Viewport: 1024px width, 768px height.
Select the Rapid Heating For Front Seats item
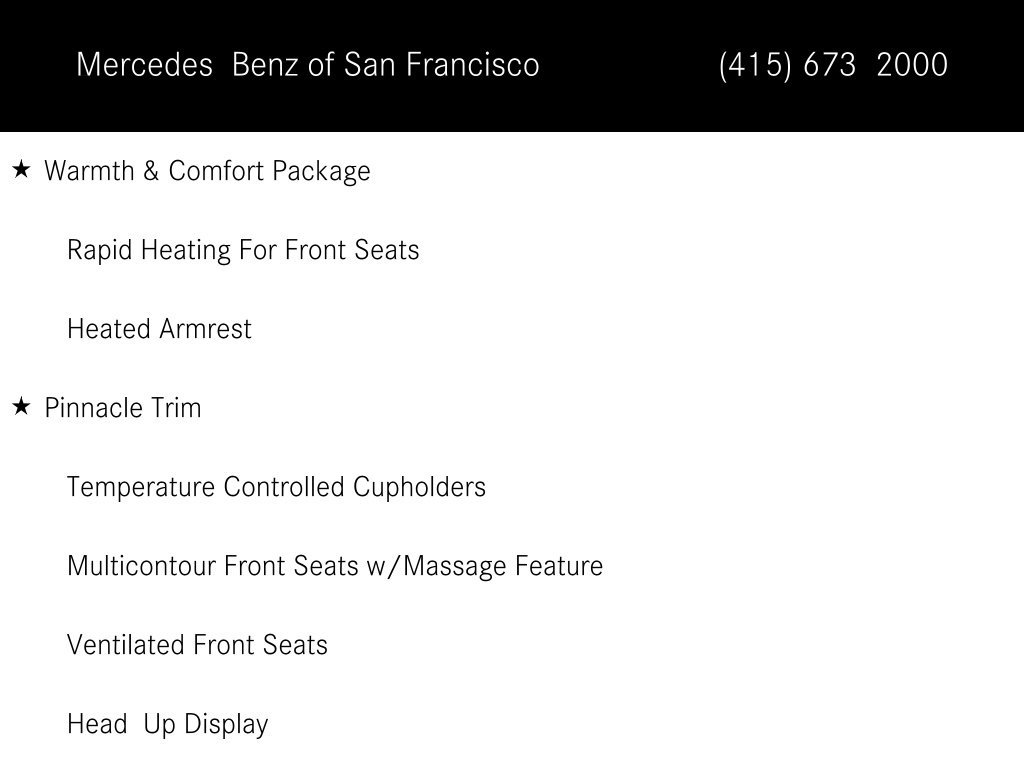[243, 250]
